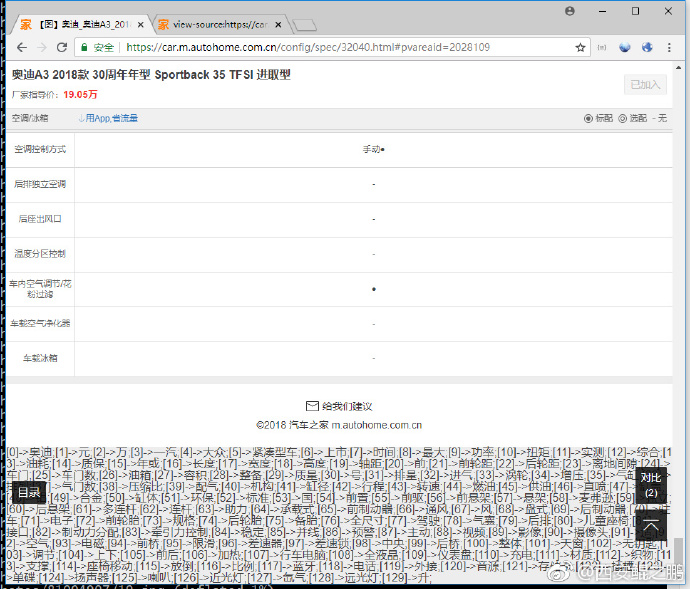The width and height of the screenshot is (690, 589).
Task: Click back-to-top arrow button
Action: [x=651, y=526]
